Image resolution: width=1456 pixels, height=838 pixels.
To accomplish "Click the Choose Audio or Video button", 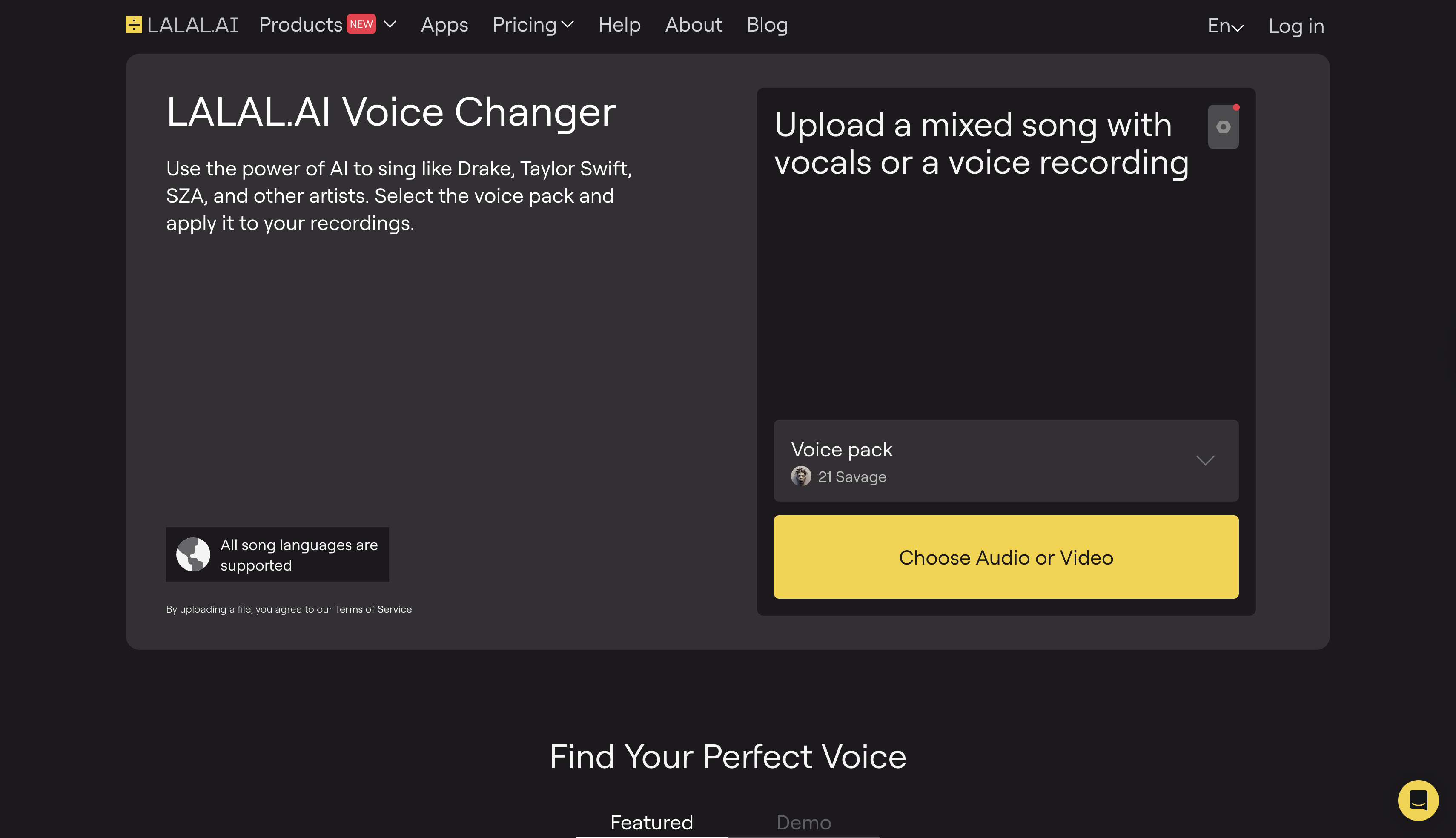I will coord(1006,557).
